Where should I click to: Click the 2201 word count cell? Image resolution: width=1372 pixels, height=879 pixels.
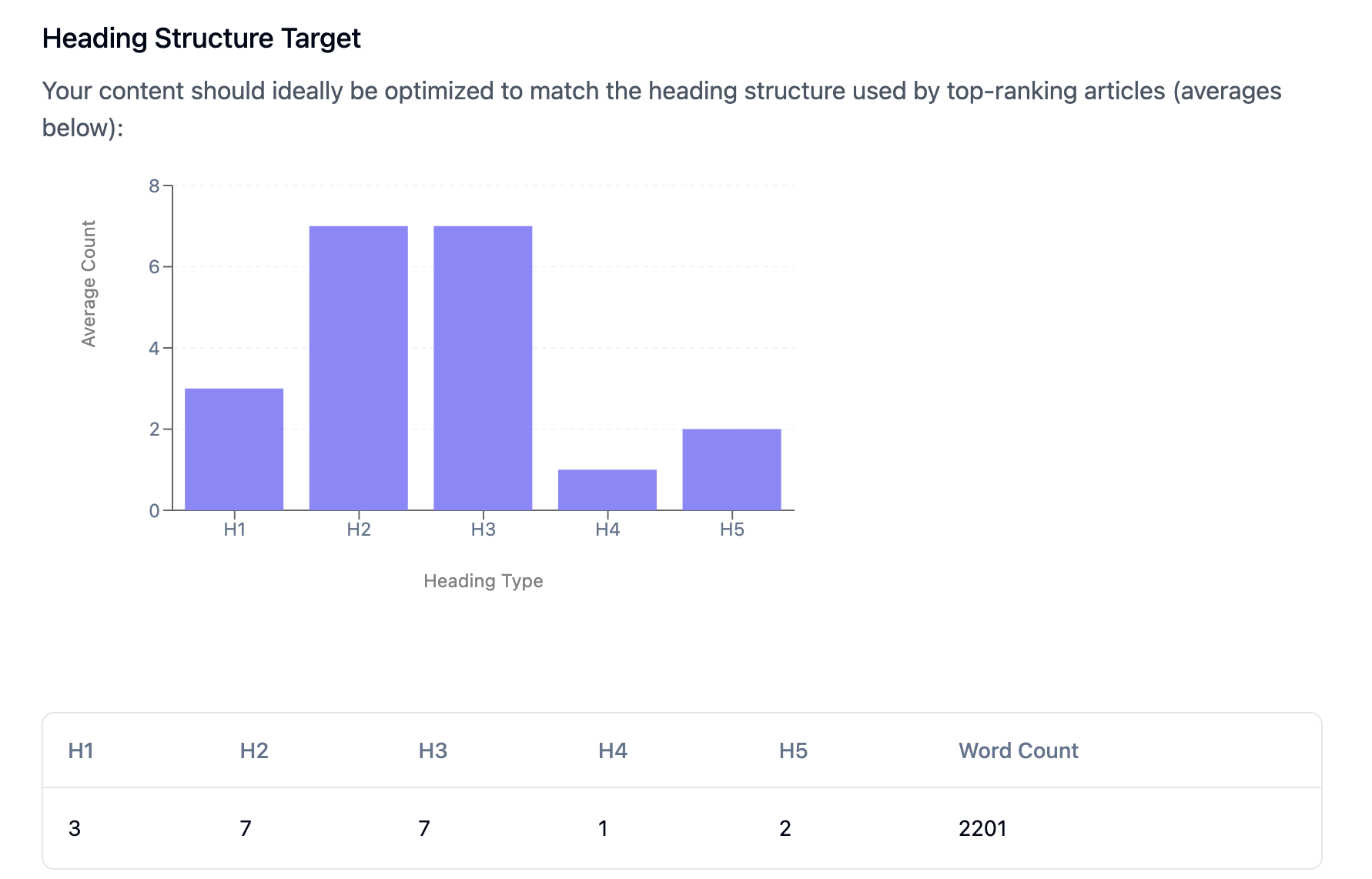(982, 828)
